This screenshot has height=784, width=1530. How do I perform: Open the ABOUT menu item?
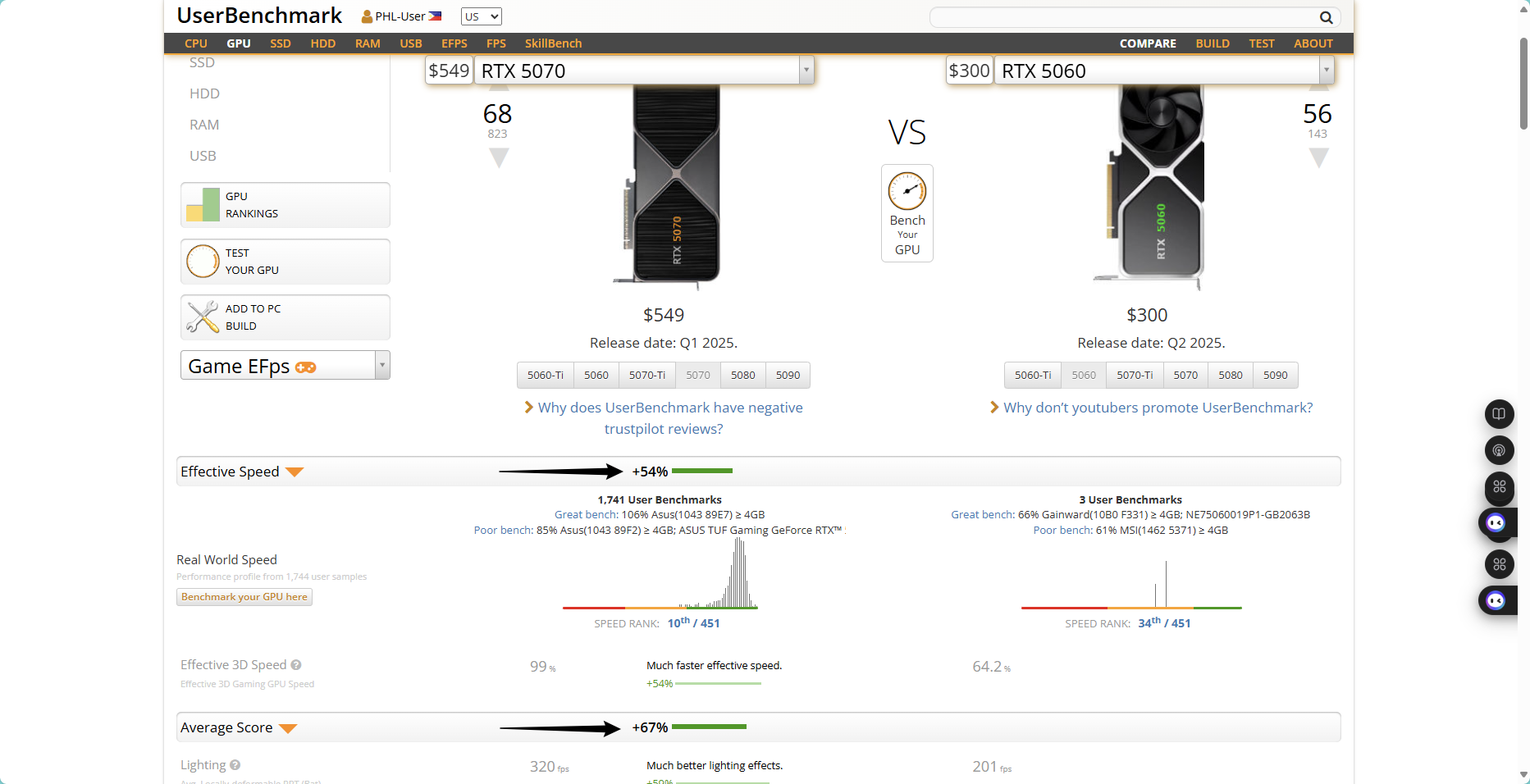pyautogui.click(x=1313, y=43)
